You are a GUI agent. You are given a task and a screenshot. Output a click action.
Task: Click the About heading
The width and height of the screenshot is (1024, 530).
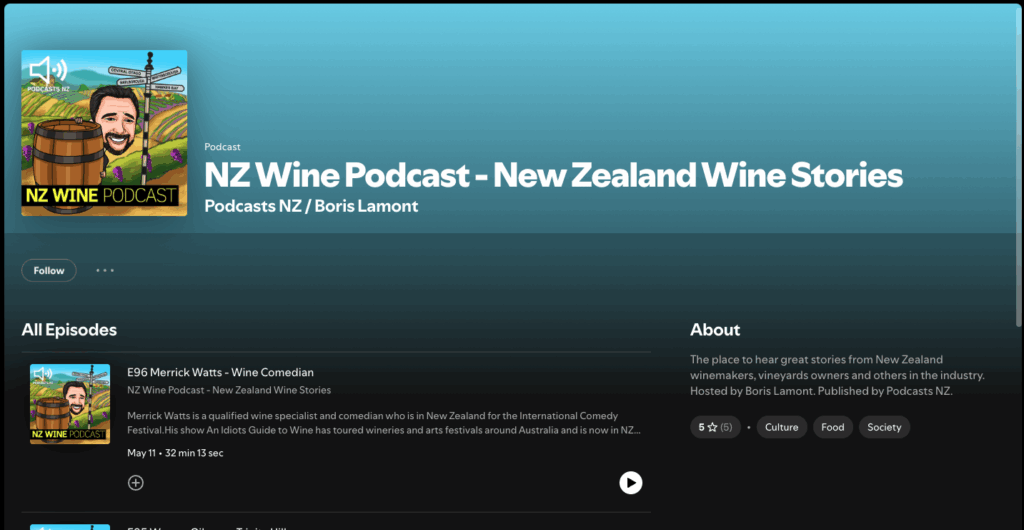715,330
